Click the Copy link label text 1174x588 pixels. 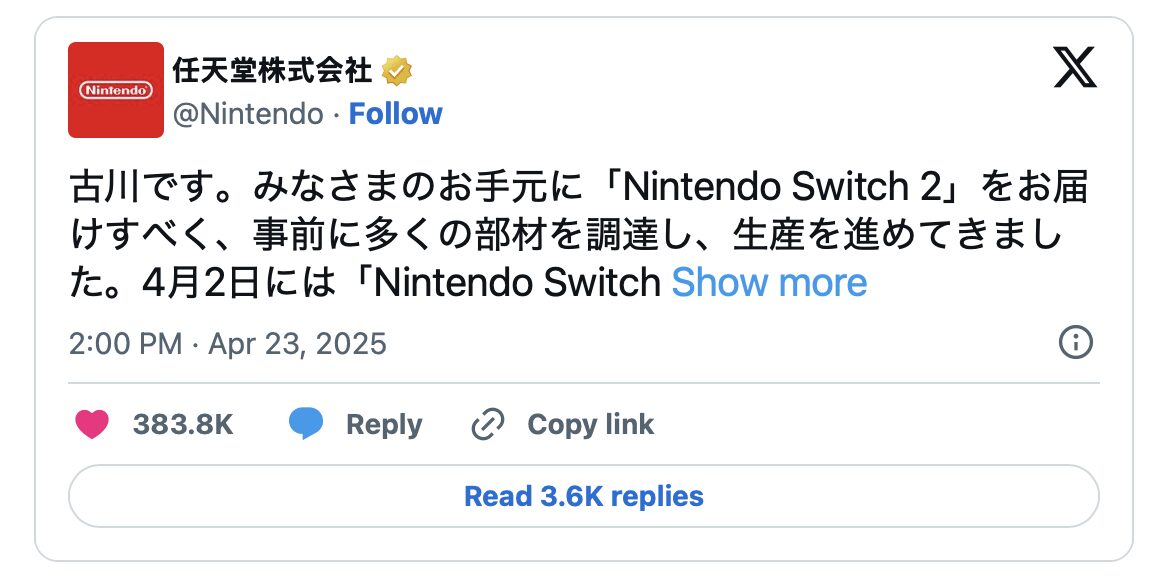pos(589,424)
